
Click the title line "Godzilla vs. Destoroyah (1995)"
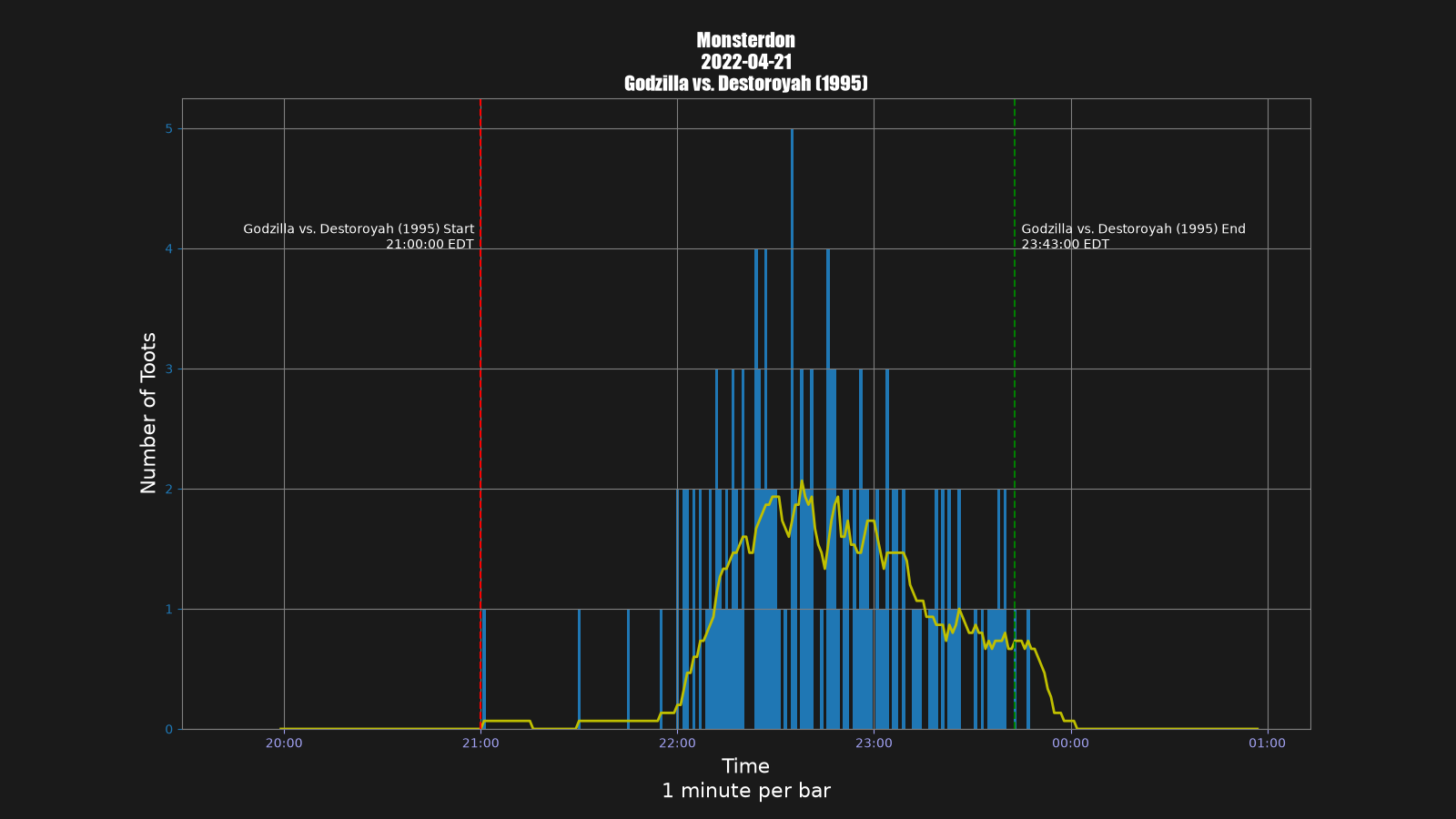[746, 84]
